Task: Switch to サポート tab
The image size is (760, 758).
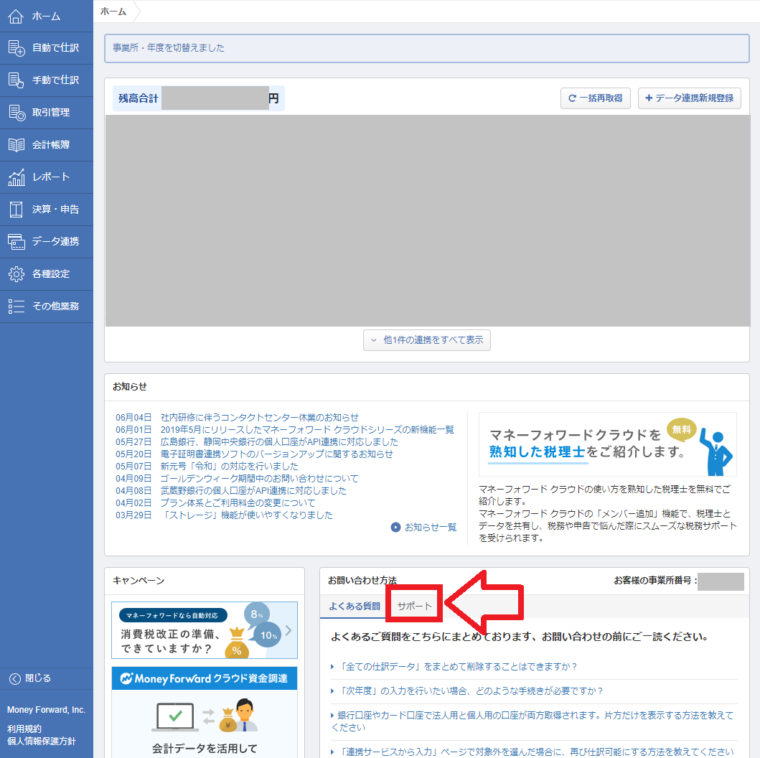Action: pos(414,606)
